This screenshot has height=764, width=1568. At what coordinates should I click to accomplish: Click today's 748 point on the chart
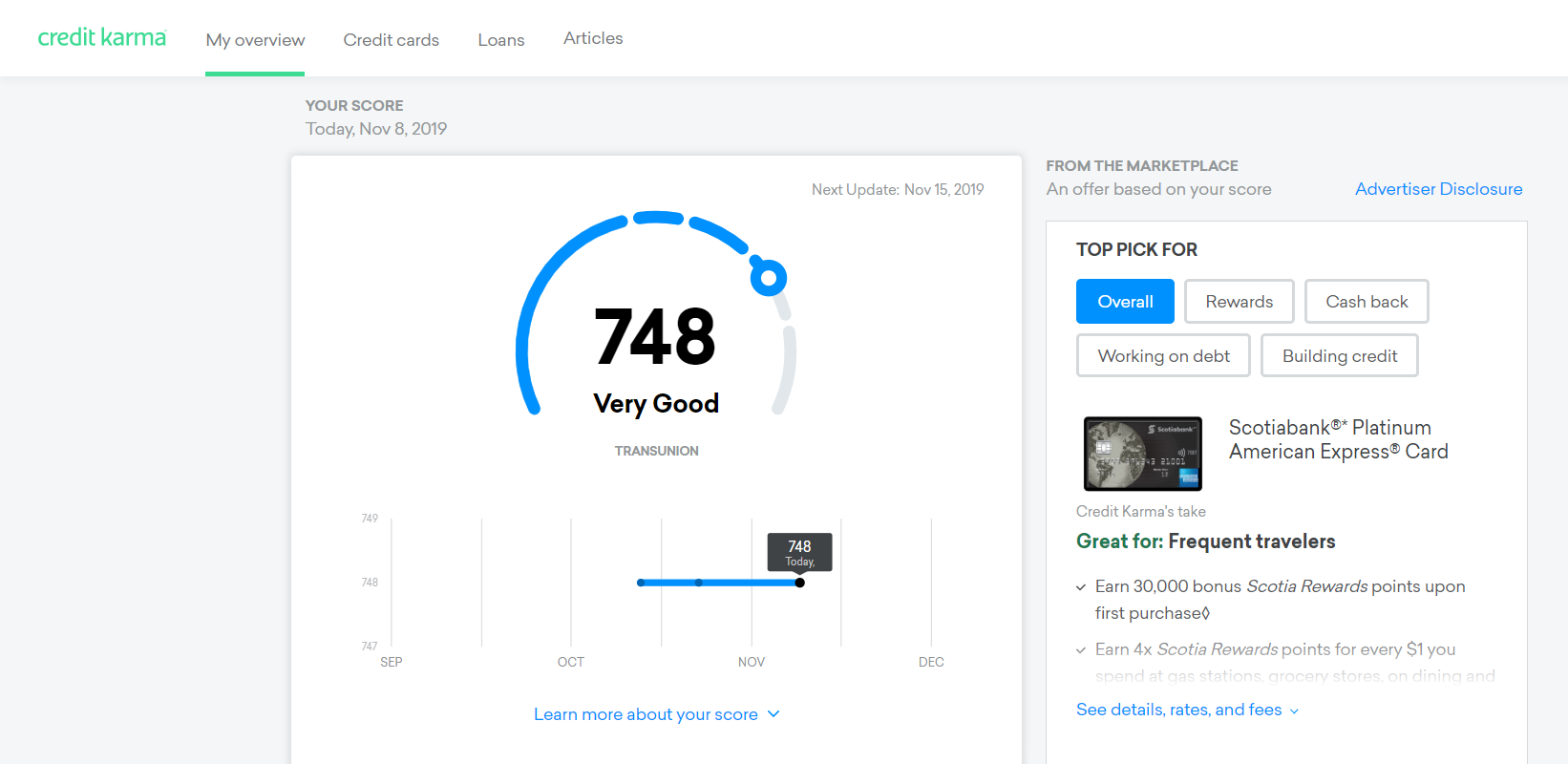coord(799,583)
